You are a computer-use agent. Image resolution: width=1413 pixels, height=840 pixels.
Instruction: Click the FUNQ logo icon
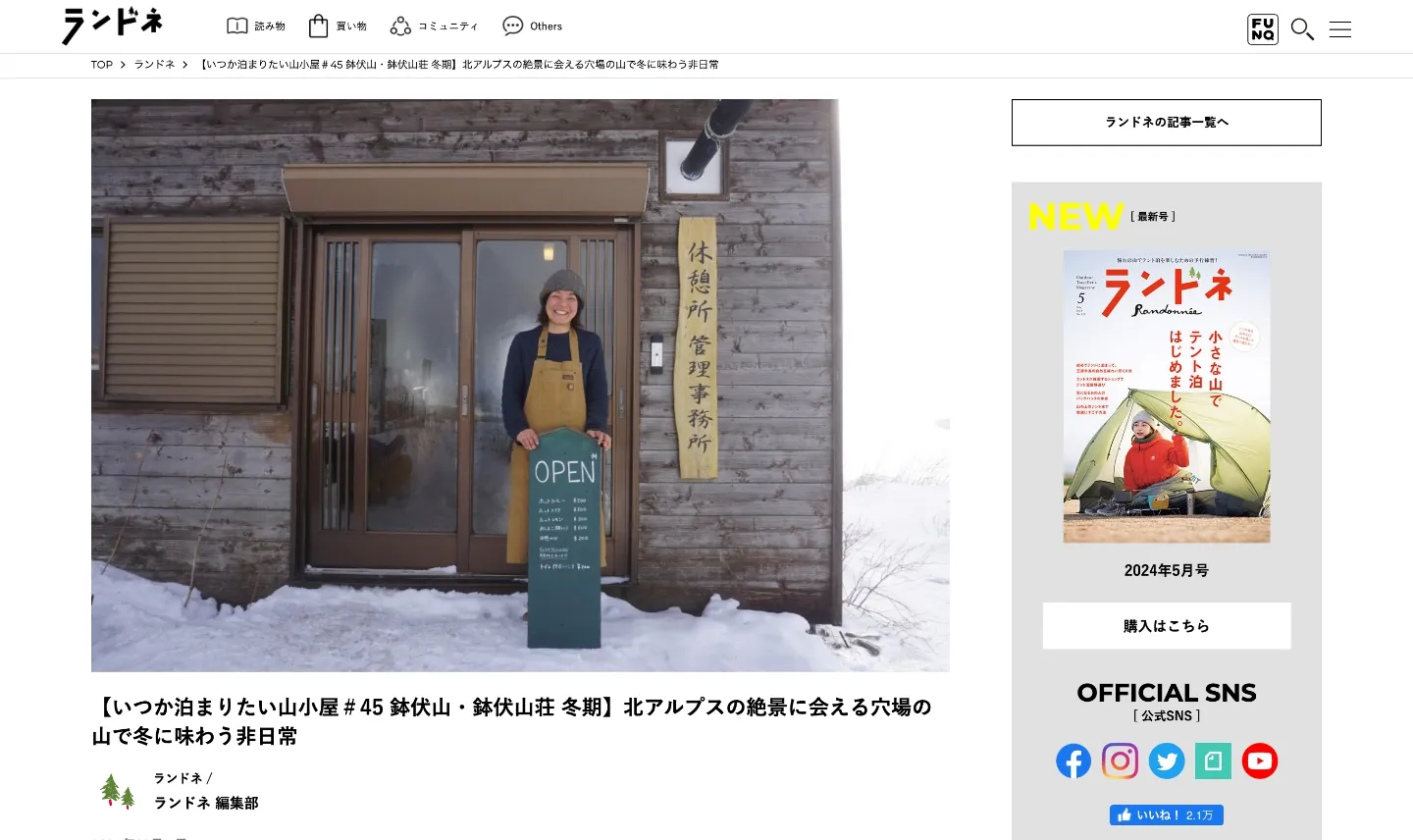pos(1263,28)
